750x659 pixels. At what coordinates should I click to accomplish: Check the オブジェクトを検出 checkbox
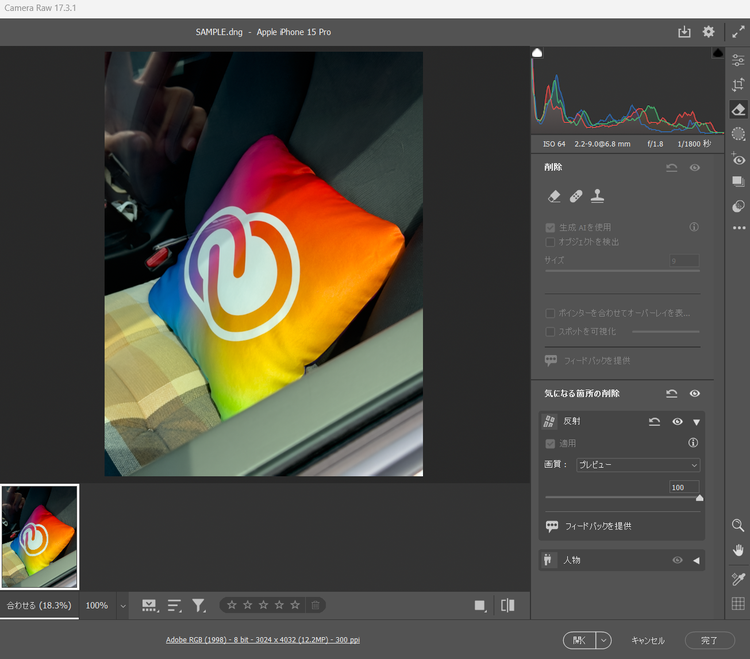550,242
